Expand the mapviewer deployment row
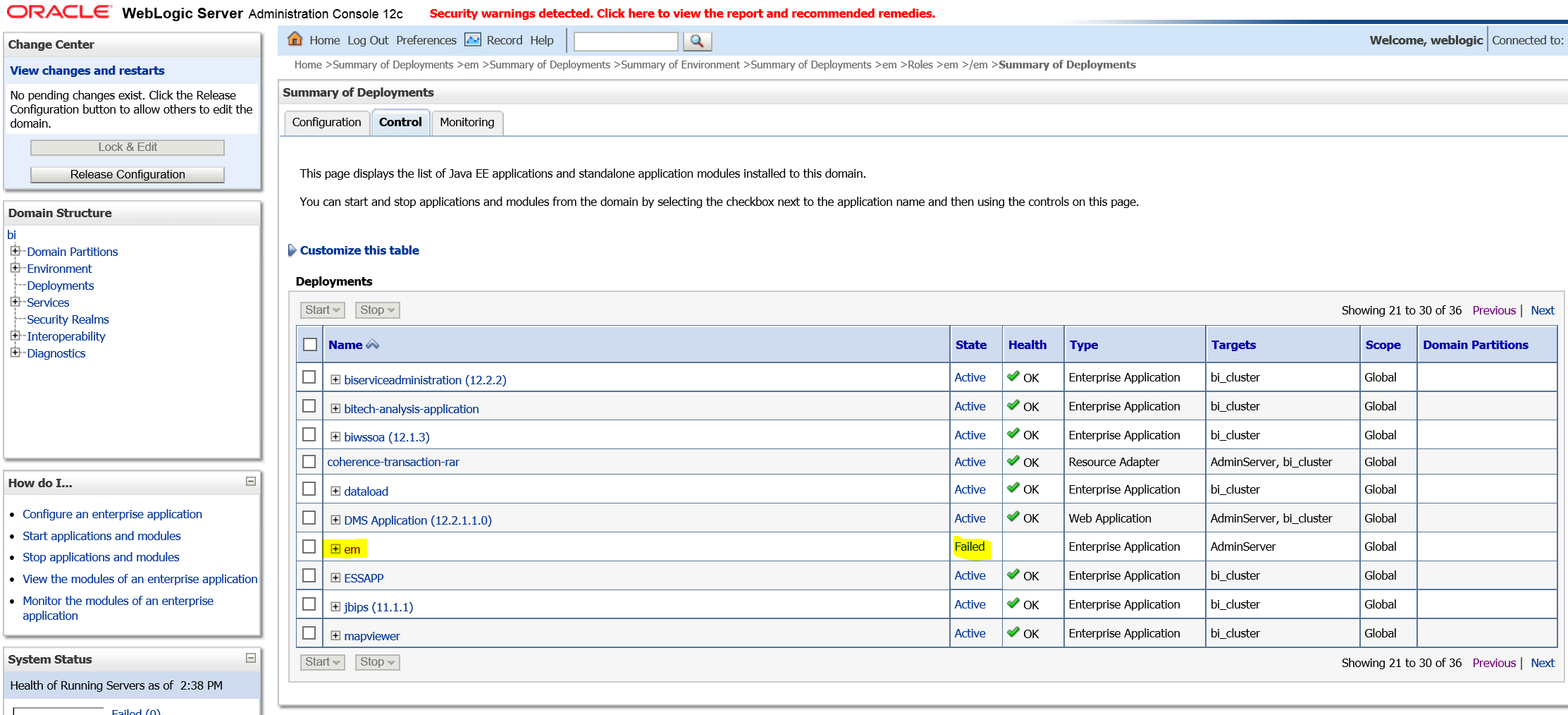Image resolution: width=1568 pixels, height=715 pixels. [x=335, y=635]
